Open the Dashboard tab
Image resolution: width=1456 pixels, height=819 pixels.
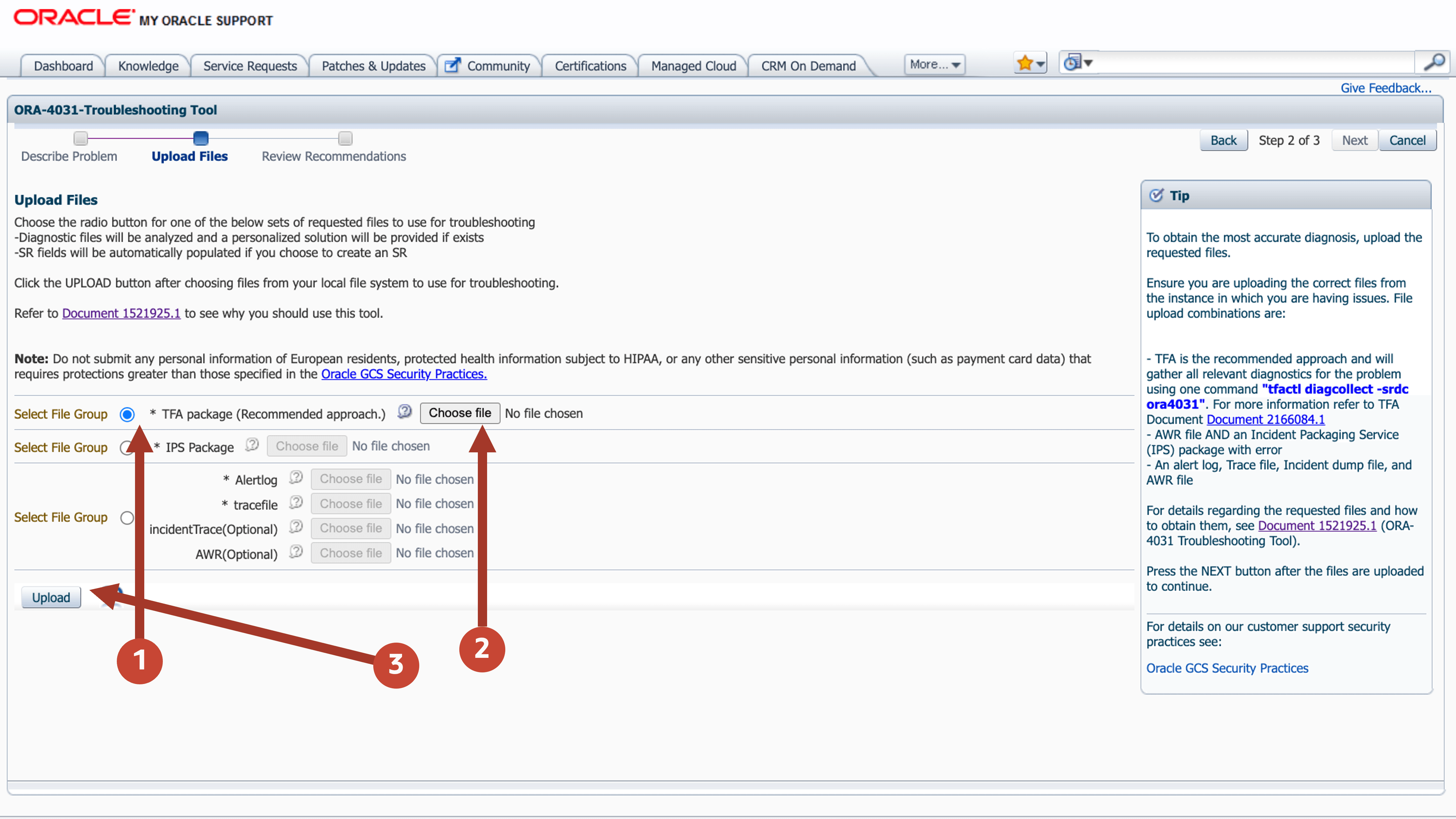63,66
